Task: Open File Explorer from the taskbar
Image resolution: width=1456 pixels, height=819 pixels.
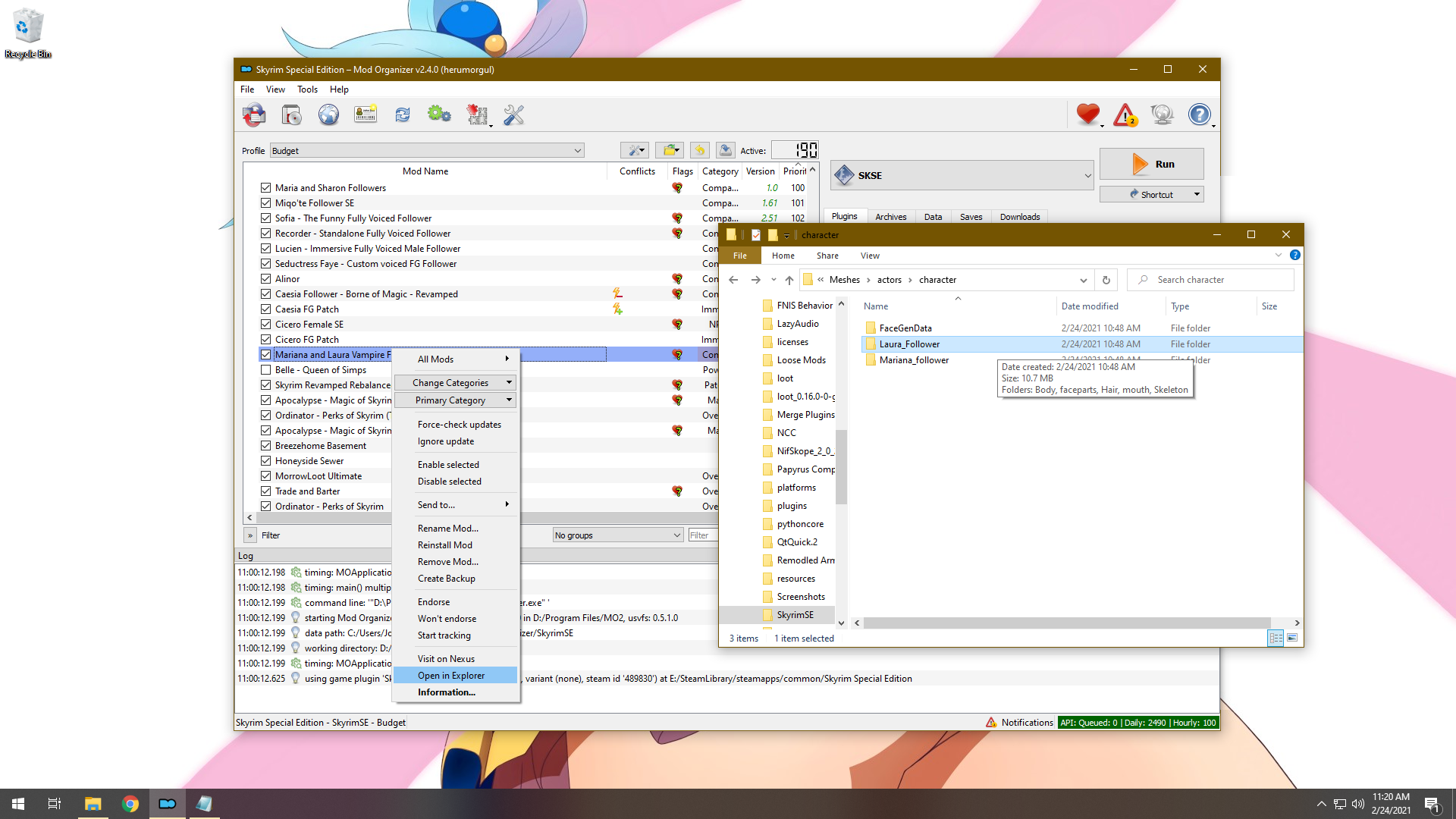Action: click(93, 804)
